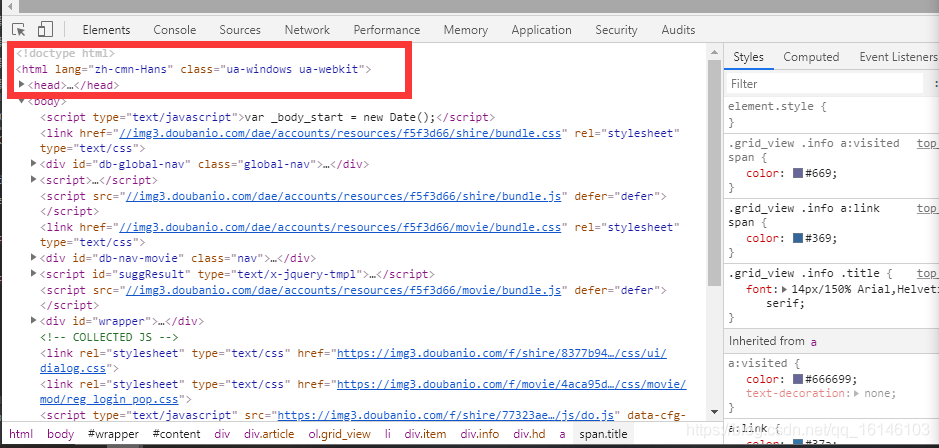Open the movie/bundle.js script src link

click(x=343, y=290)
